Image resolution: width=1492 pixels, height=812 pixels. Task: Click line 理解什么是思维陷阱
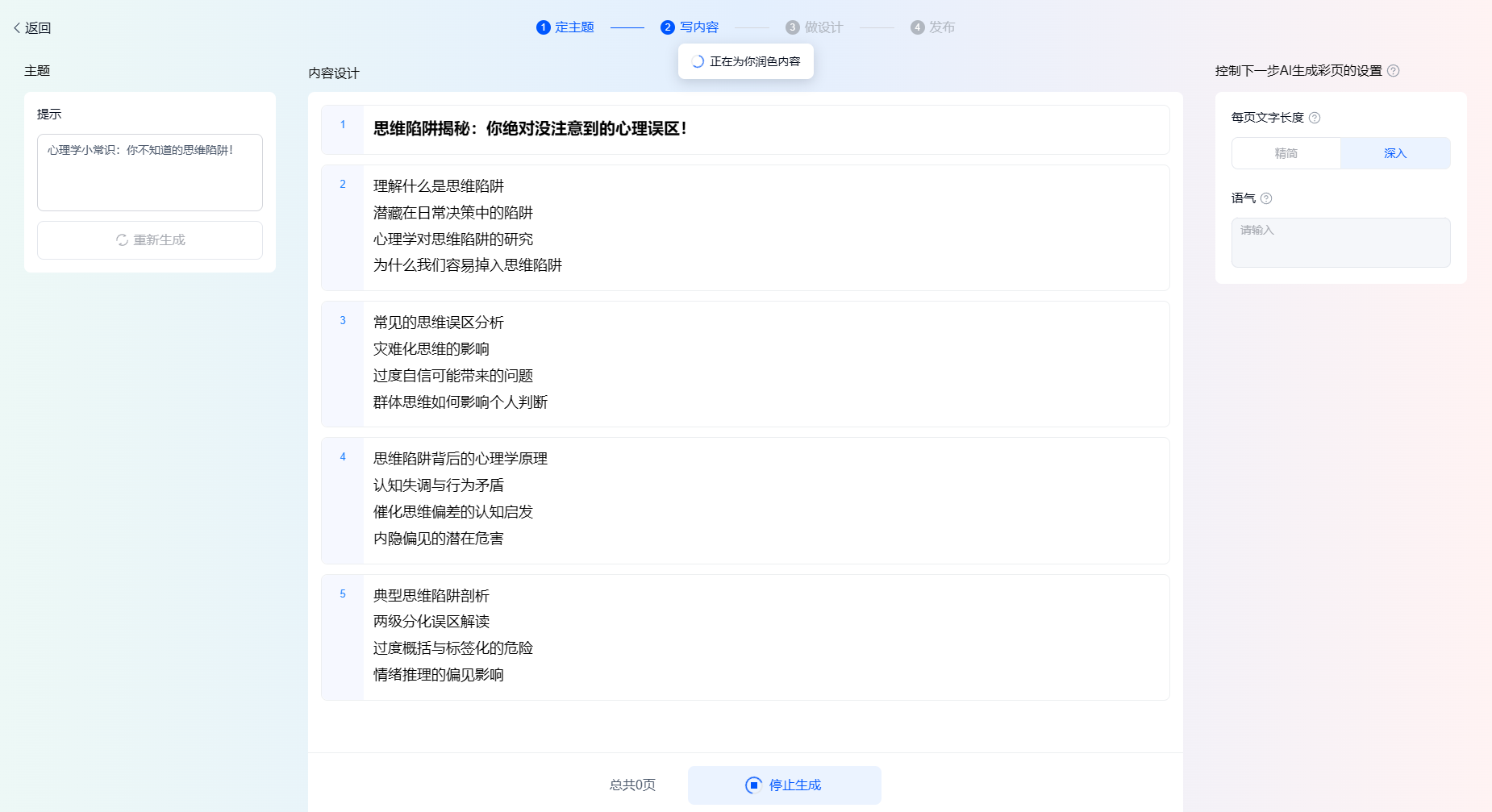pos(439,186)
